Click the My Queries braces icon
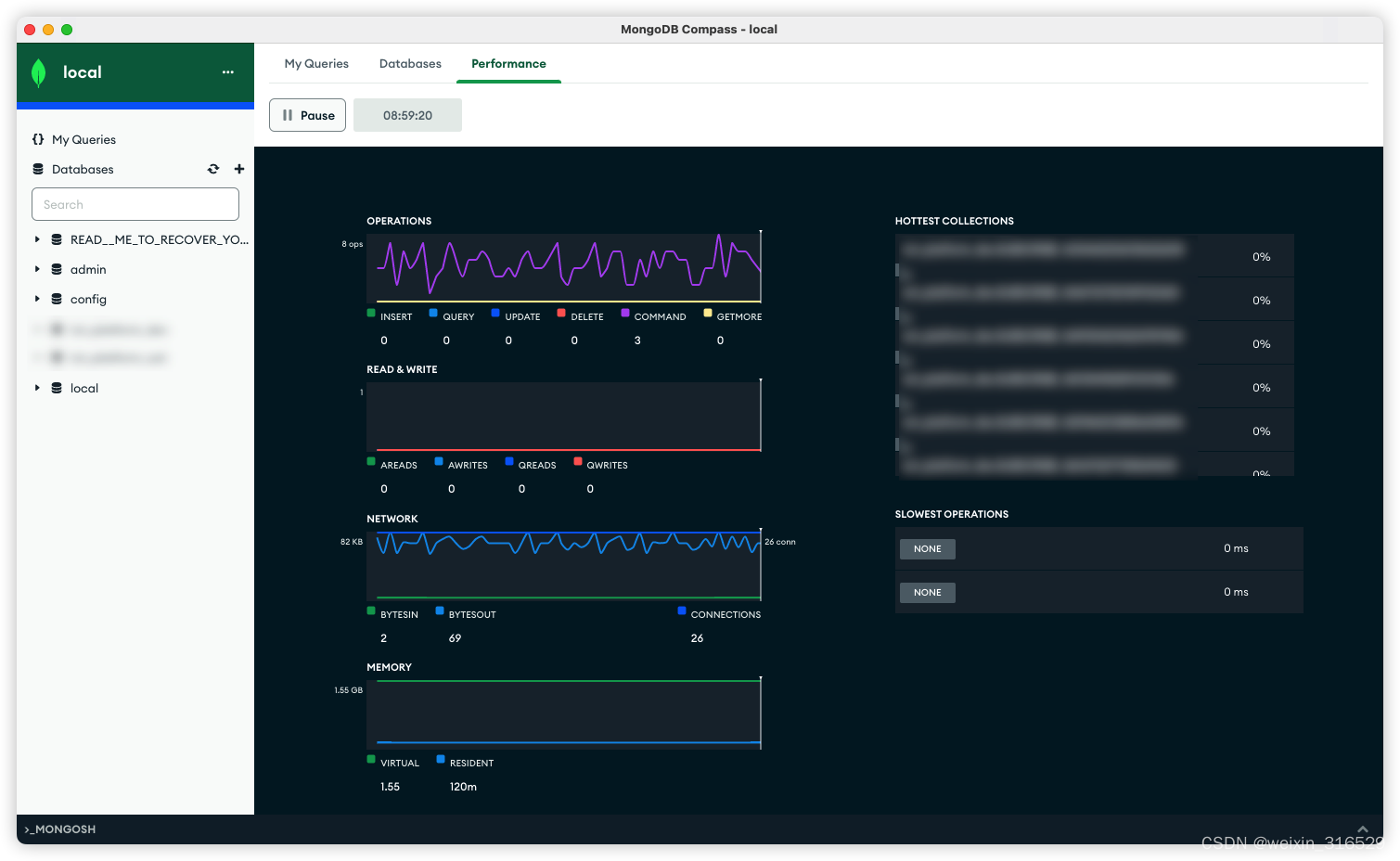 [38, 139]
